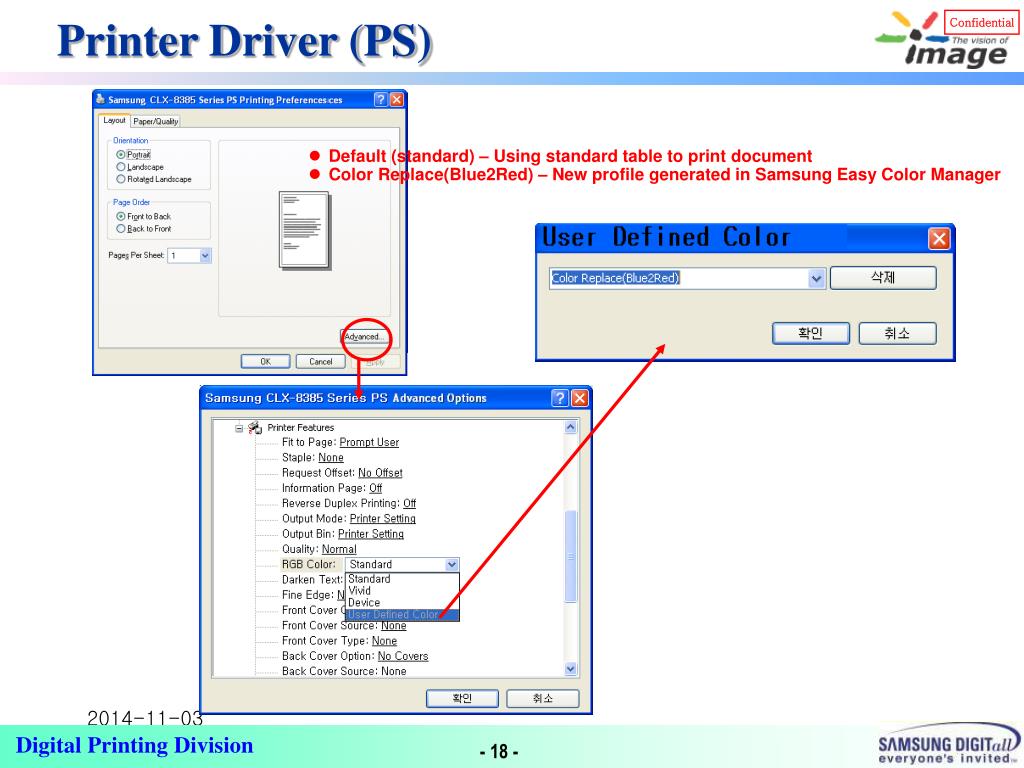Image resolution: width=1024 pixels, height=768 pixels.
Task: Click the Fine Edge row
Action: (313, 595)
